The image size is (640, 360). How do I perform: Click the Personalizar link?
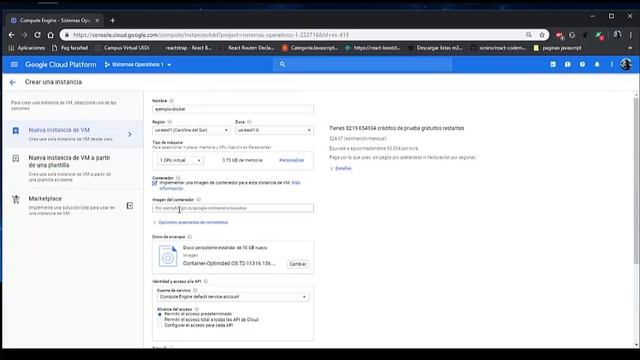292,160
